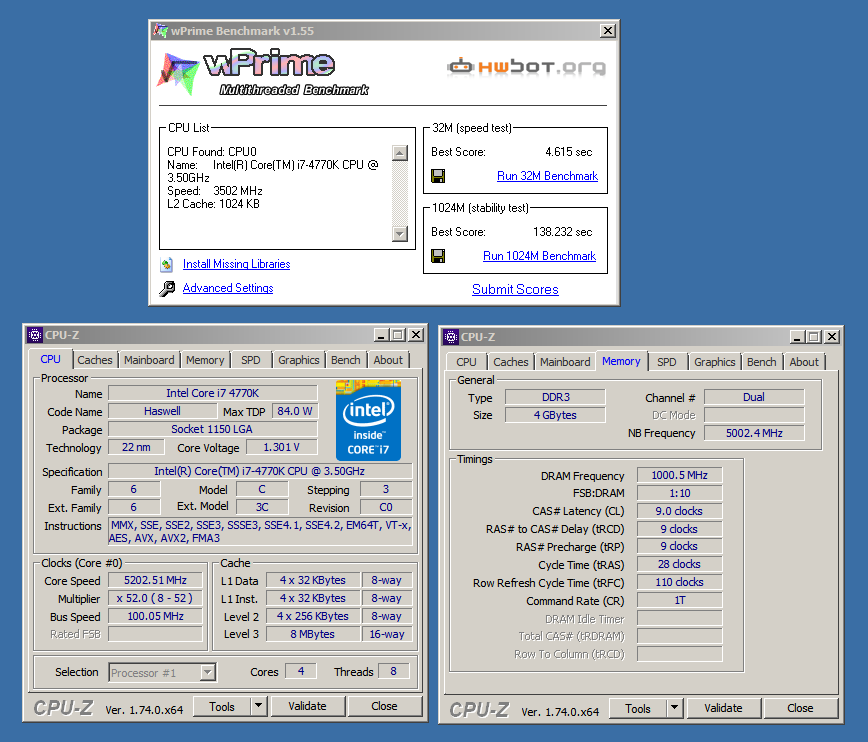Switch to CPU tab in left CPU-Z

point(50,359)
